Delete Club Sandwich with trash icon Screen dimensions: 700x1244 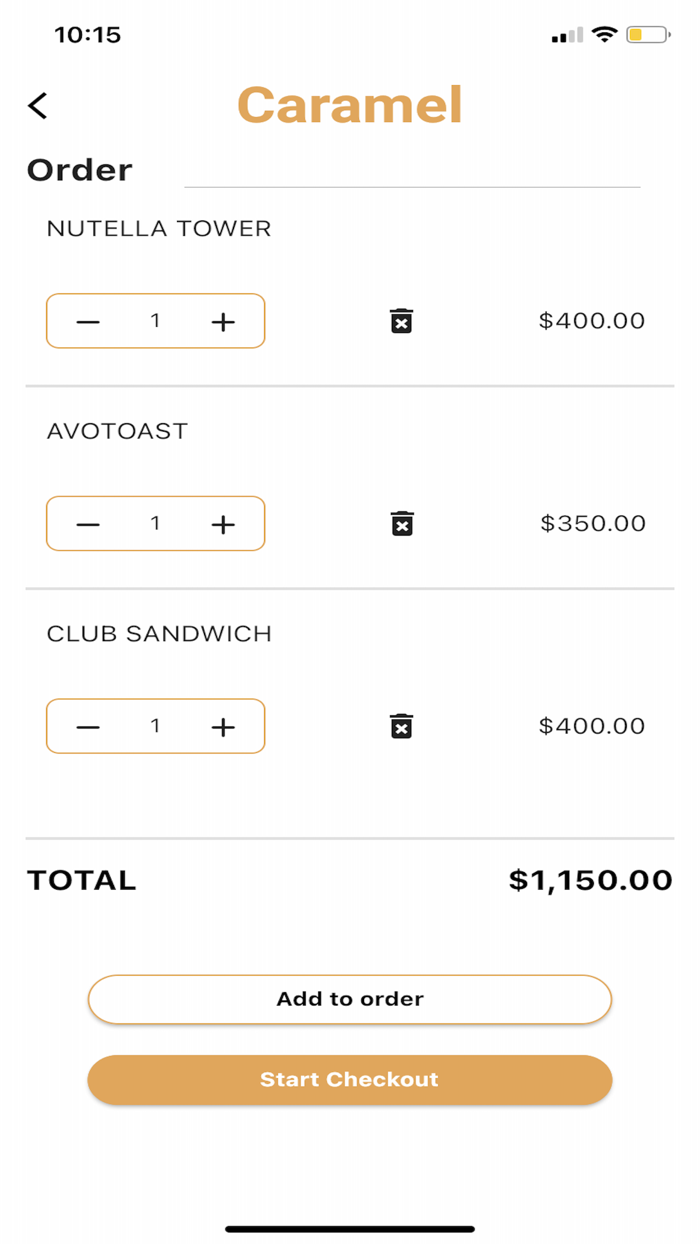[x=401, y=726]
